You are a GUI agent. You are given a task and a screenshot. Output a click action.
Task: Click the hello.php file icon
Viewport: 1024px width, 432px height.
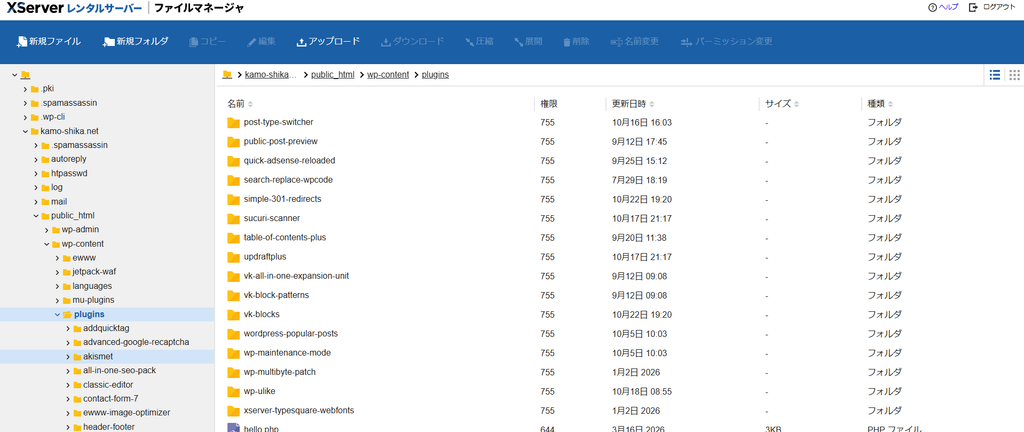(x=234, y=428)
